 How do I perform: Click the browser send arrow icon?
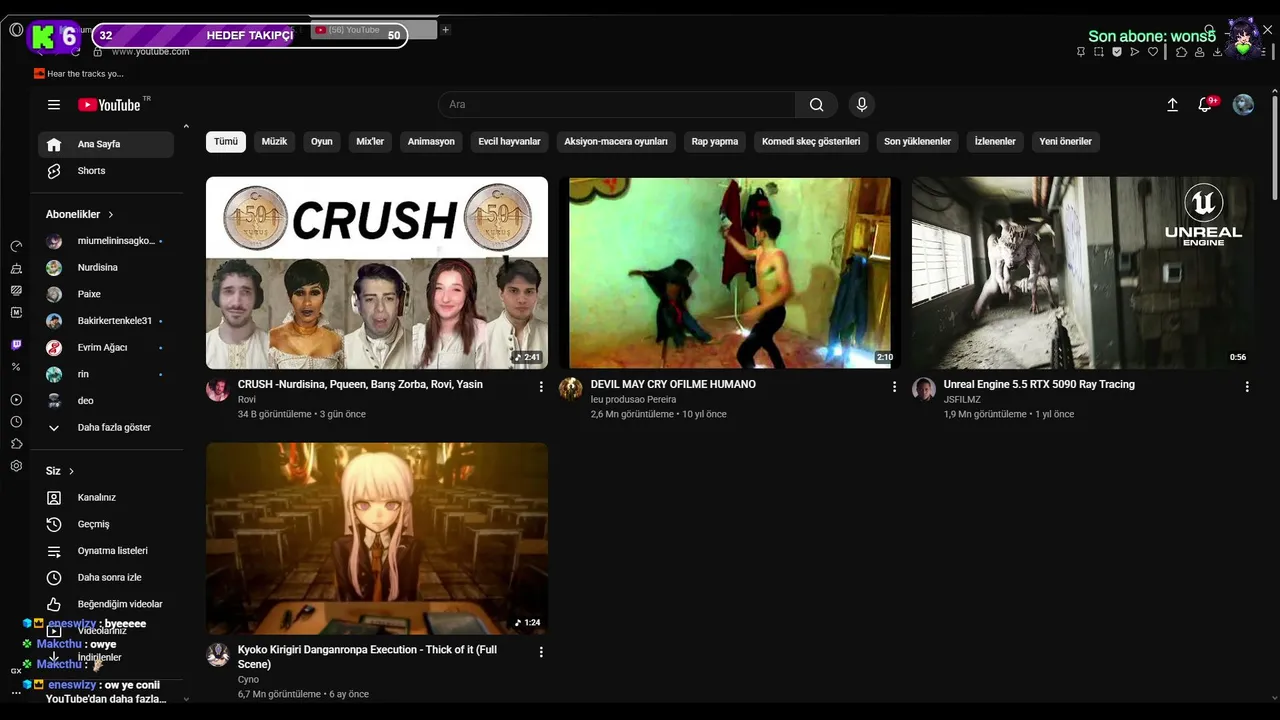1135,52
